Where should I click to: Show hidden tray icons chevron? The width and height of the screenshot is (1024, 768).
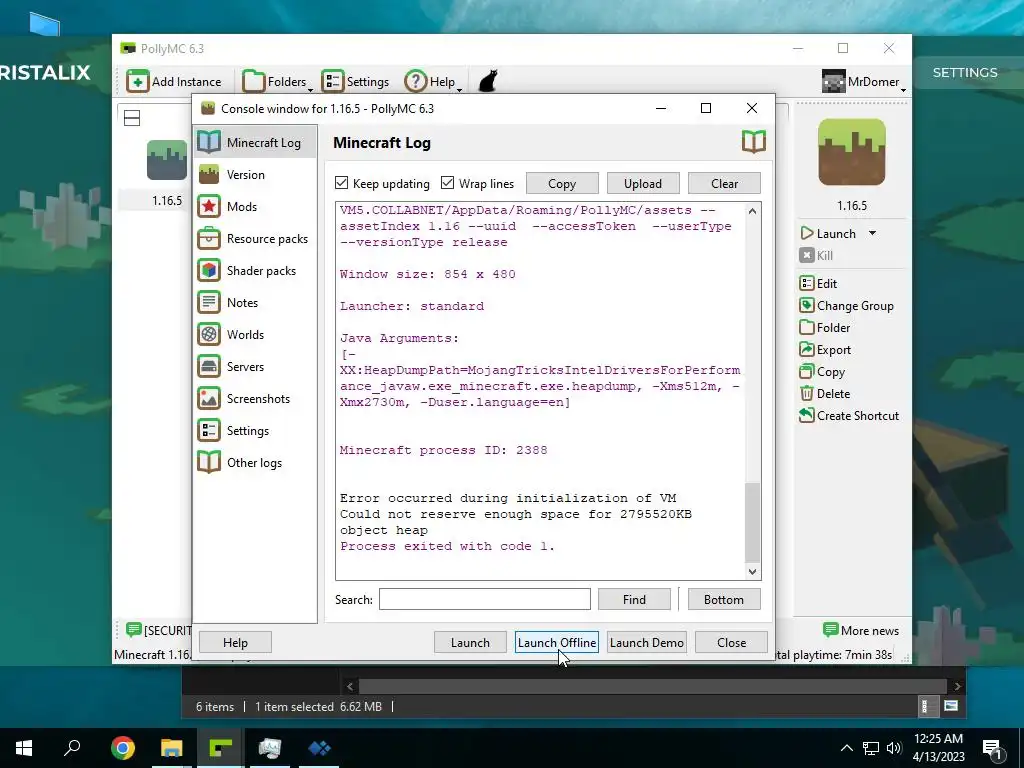coord(846,748)
